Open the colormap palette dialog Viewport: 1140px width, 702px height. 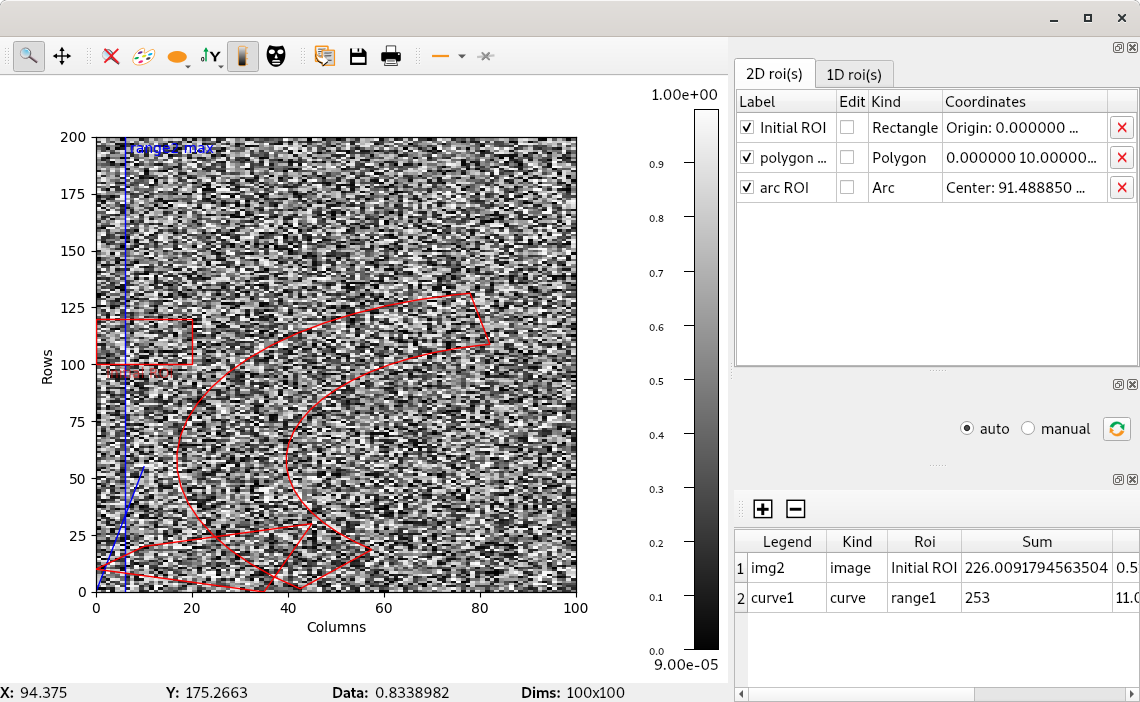point(144,56)
